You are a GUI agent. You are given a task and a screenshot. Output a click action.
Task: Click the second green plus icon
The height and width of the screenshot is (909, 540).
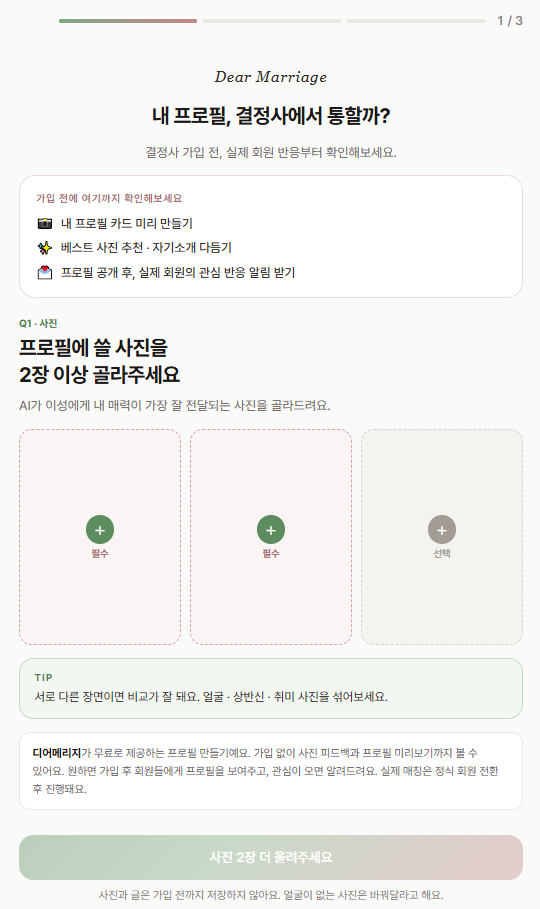click(x=271, y=529)
